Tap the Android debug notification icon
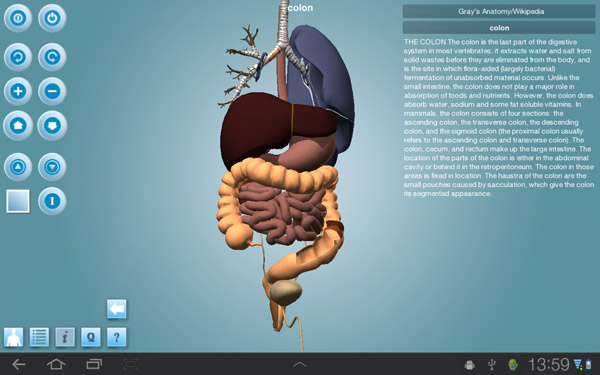The width and height of the screenshot is (600, 375). click(470, 365)
